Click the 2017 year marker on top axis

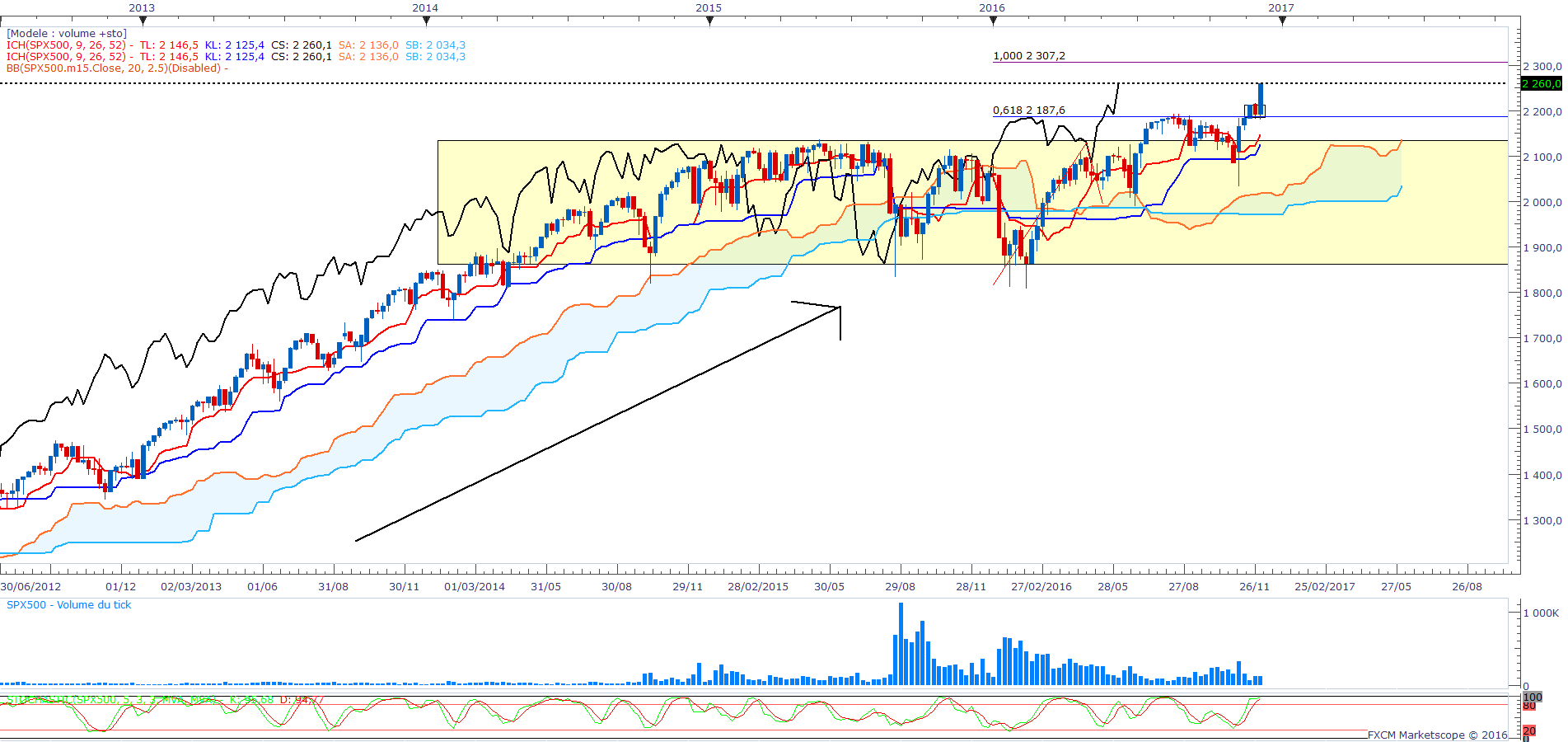click(1281, 7)
